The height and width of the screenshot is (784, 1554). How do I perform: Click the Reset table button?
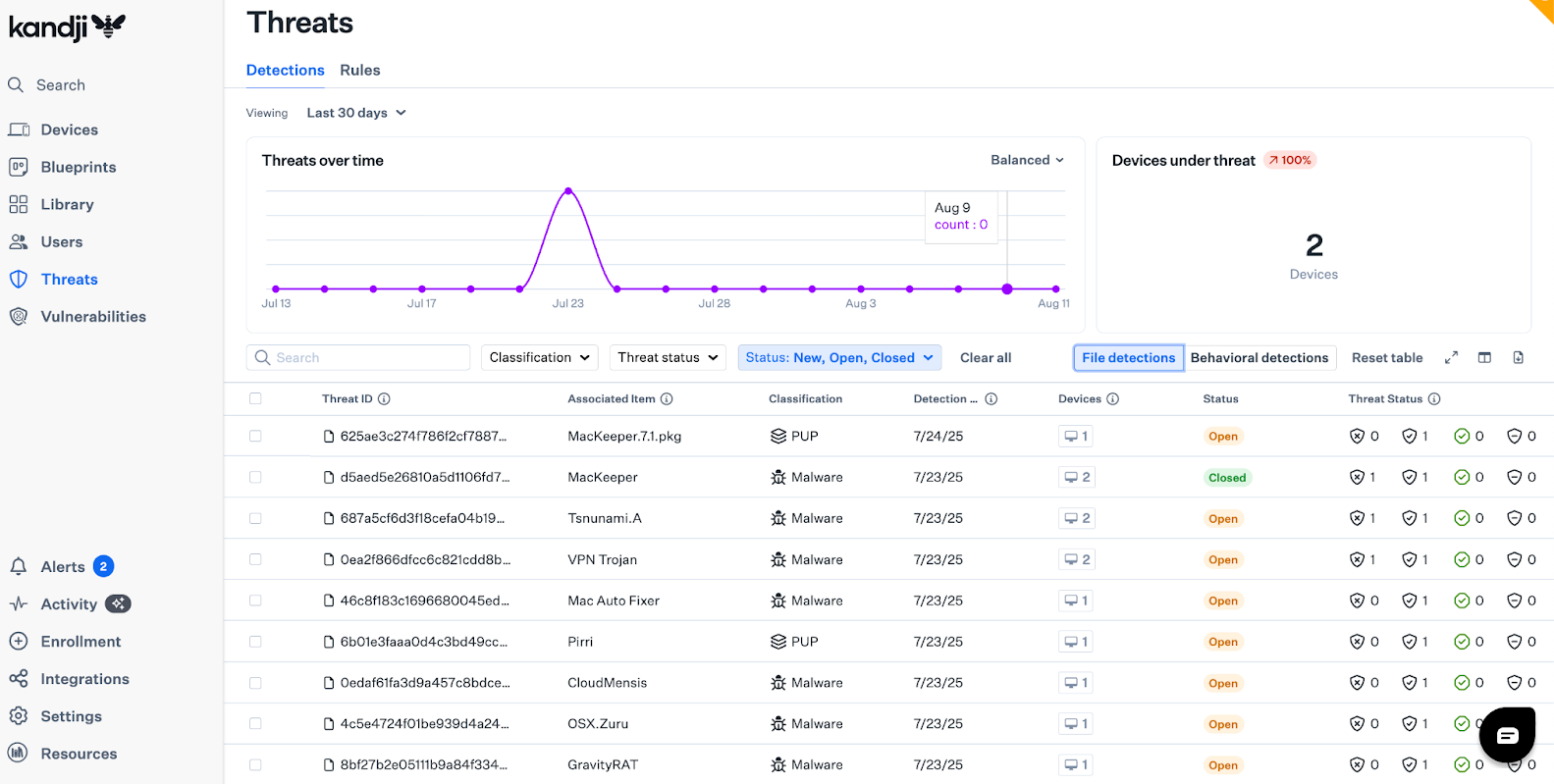point(1386,358)
